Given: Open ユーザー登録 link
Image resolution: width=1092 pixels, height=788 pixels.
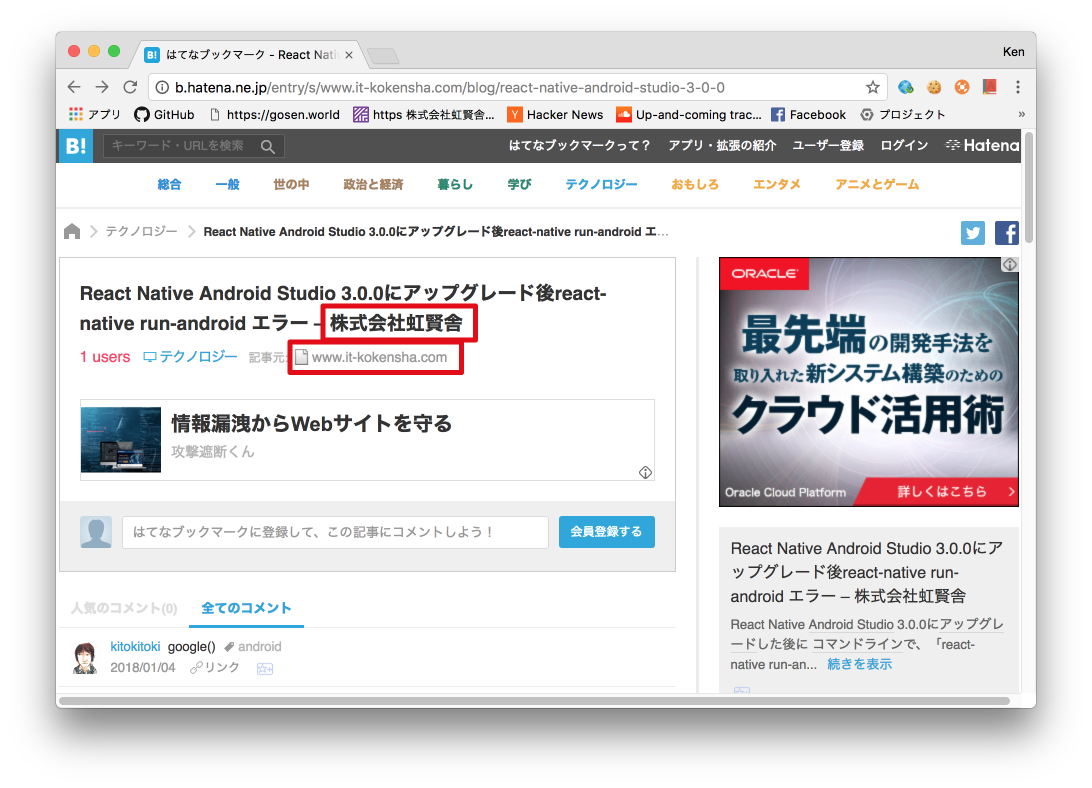Looking at the screenshot, I should pos(828,145).
